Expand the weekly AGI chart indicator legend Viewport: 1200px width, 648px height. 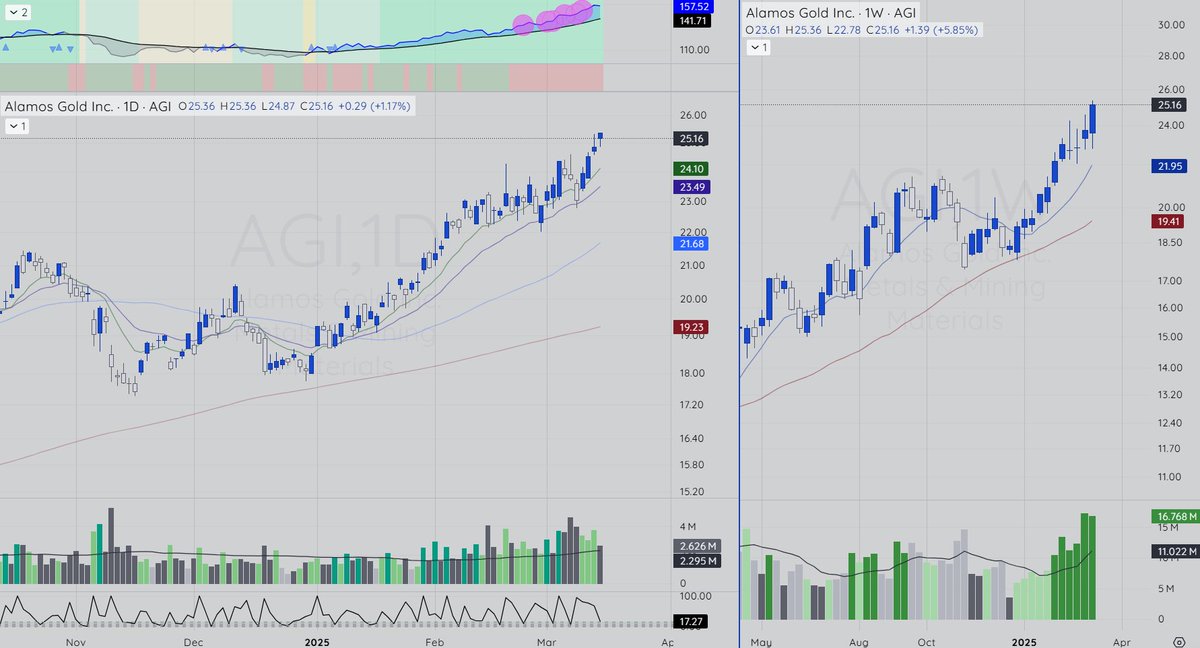758,47
